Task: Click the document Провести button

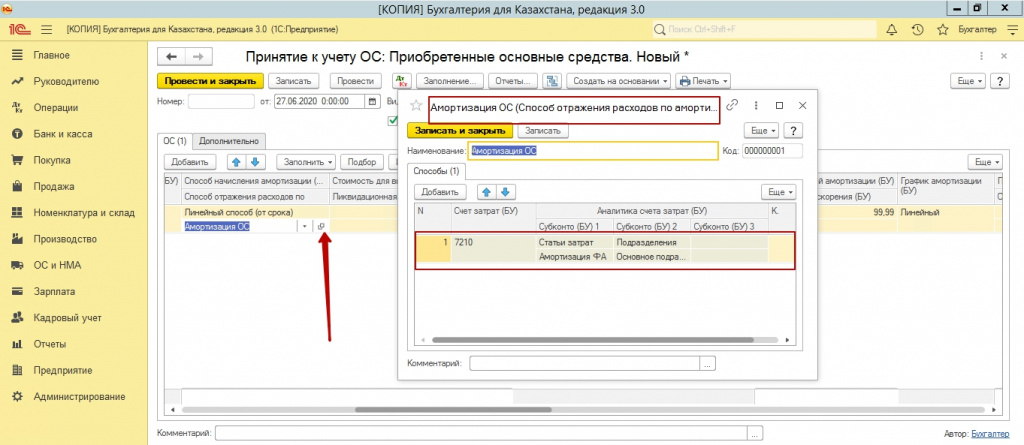Action: coord(356,81)
